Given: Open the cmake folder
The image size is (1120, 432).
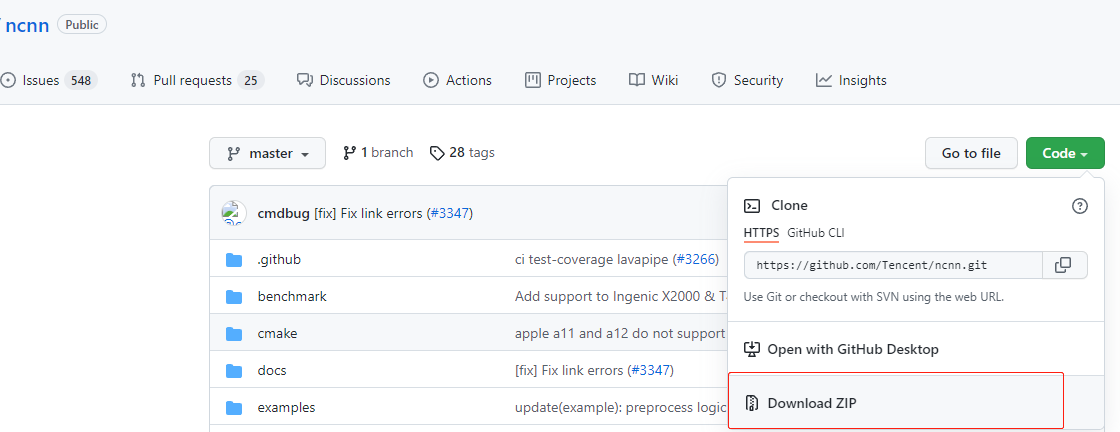Looking at the screenshot, I should click(x=277, y=333).
